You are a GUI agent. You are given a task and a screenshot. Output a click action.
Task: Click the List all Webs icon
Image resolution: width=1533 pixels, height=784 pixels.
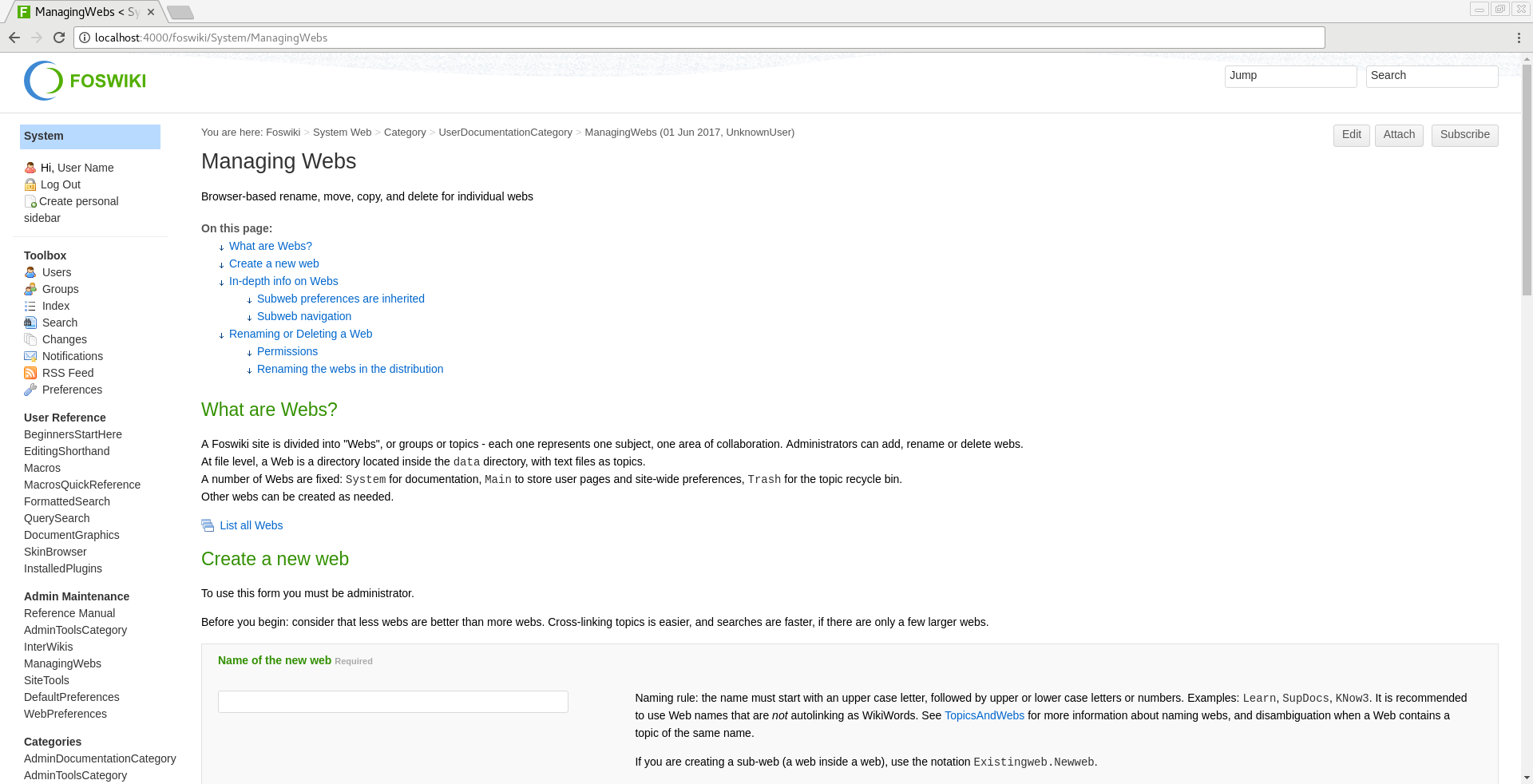[208, 525]
